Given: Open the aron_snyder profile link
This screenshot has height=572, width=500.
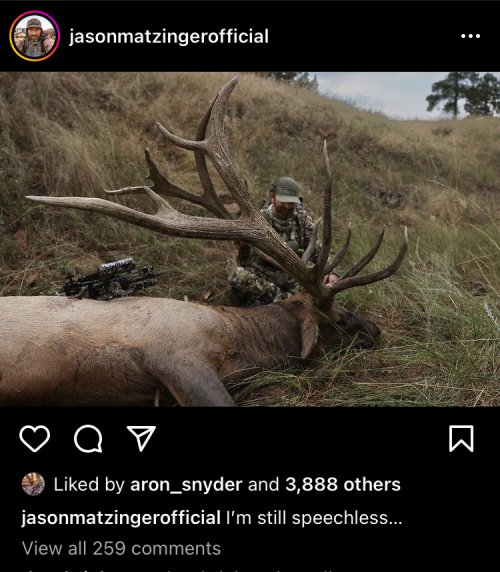Looking at the screenshot, I should point(186,485).
